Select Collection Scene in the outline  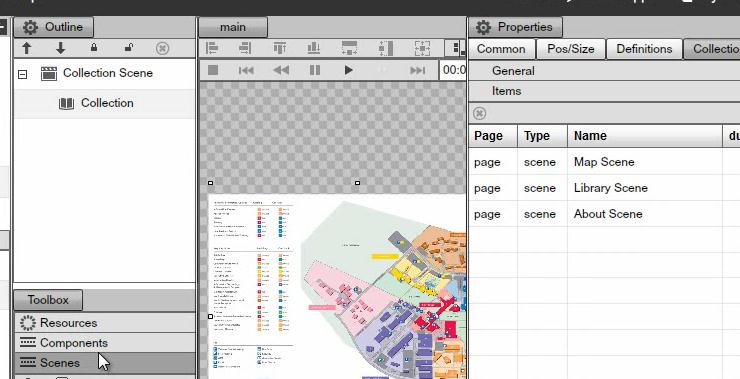pos(108,73)
